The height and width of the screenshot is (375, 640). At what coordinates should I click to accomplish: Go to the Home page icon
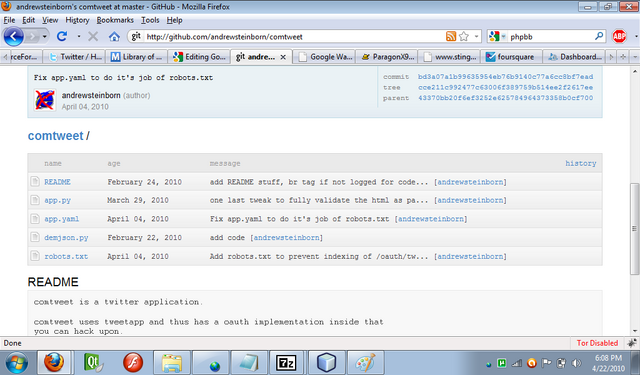click(114, 36)
